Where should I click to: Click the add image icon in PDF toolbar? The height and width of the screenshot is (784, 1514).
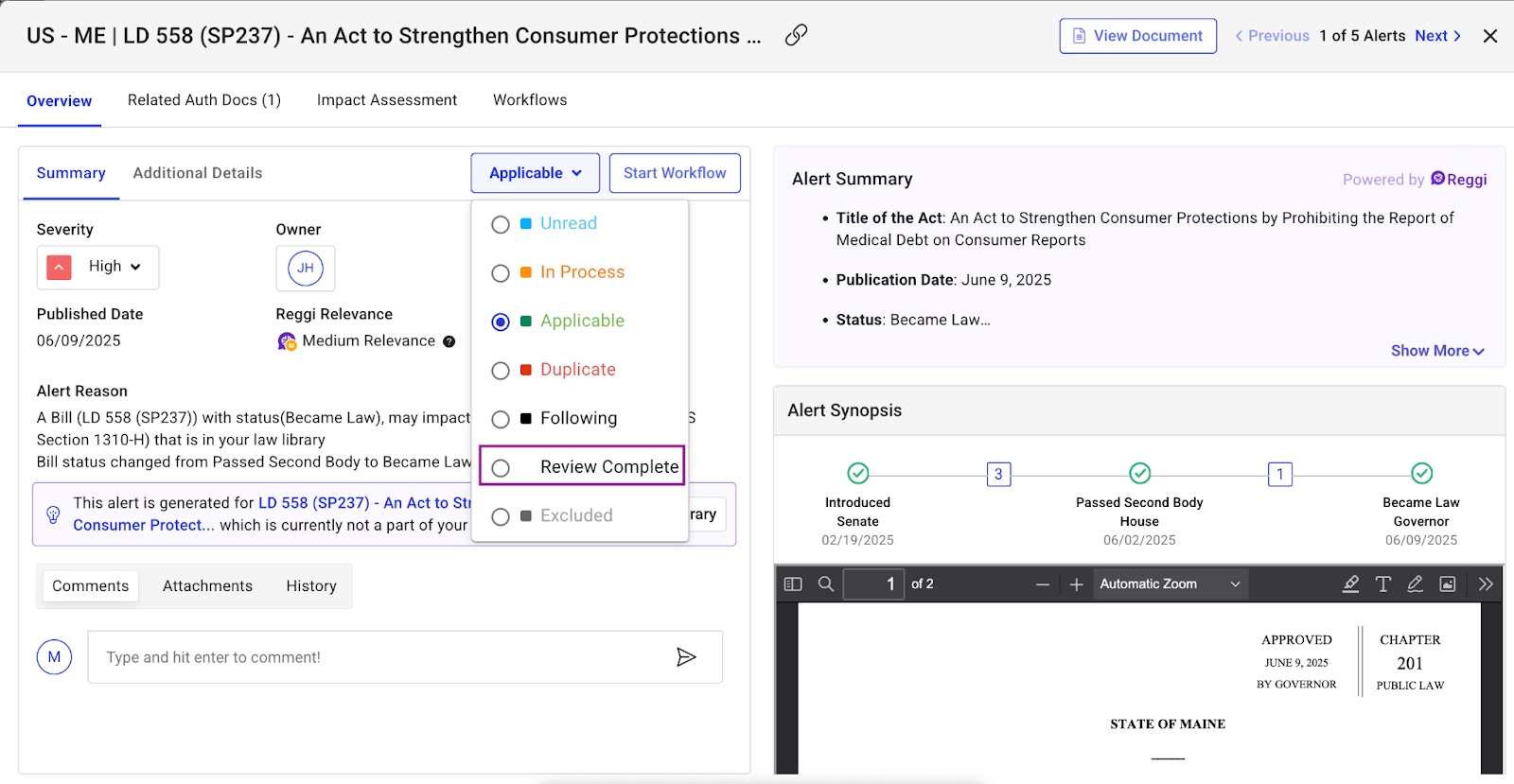(1447, 584)
